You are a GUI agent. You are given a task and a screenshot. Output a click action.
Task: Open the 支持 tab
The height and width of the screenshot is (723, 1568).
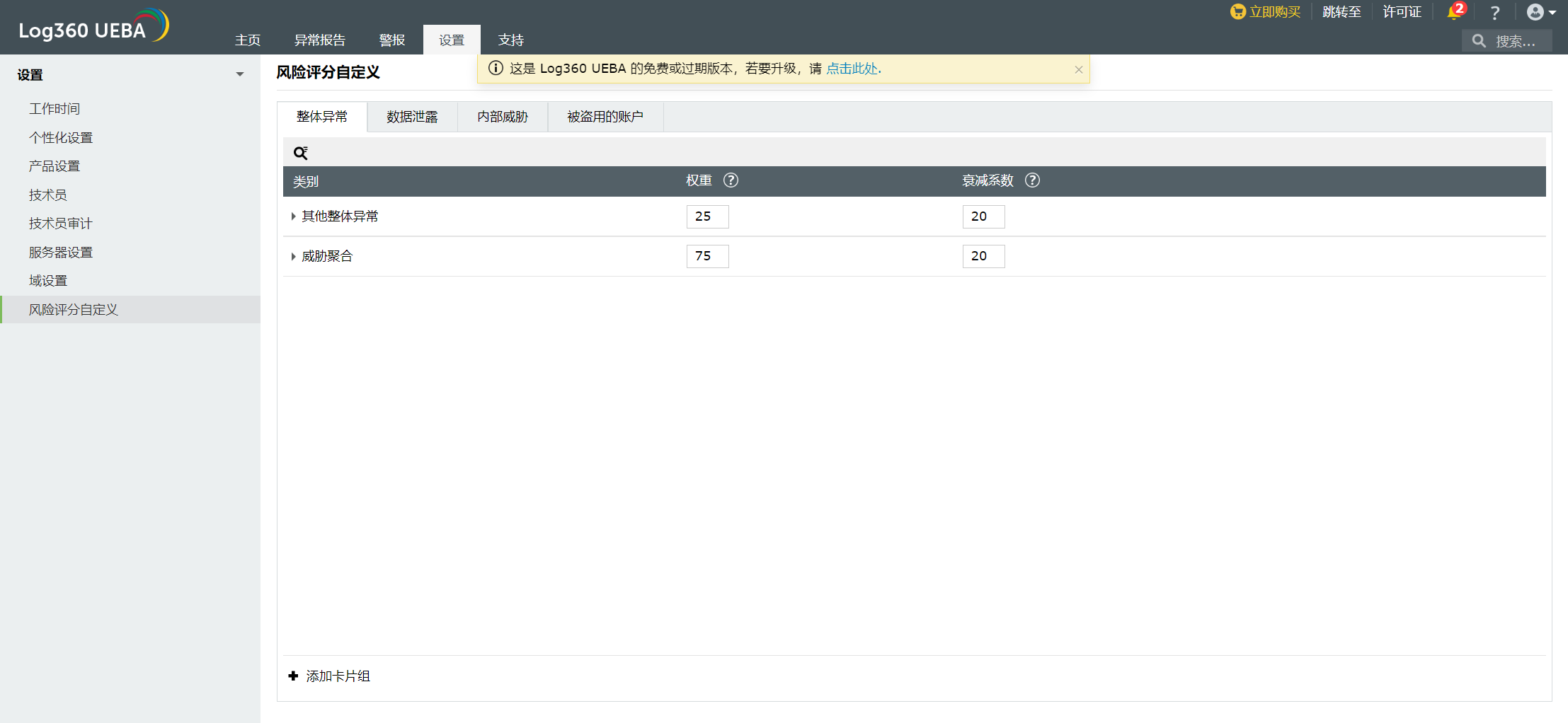(511, 40)
